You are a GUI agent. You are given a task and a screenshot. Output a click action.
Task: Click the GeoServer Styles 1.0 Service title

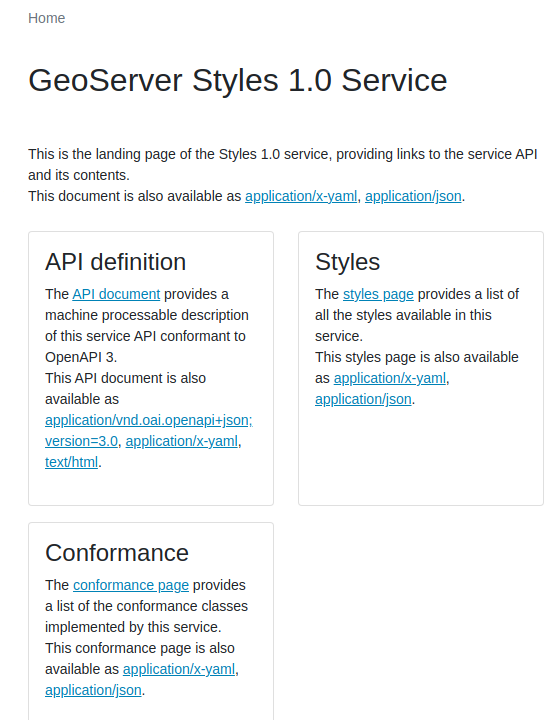tap(237, 80)
